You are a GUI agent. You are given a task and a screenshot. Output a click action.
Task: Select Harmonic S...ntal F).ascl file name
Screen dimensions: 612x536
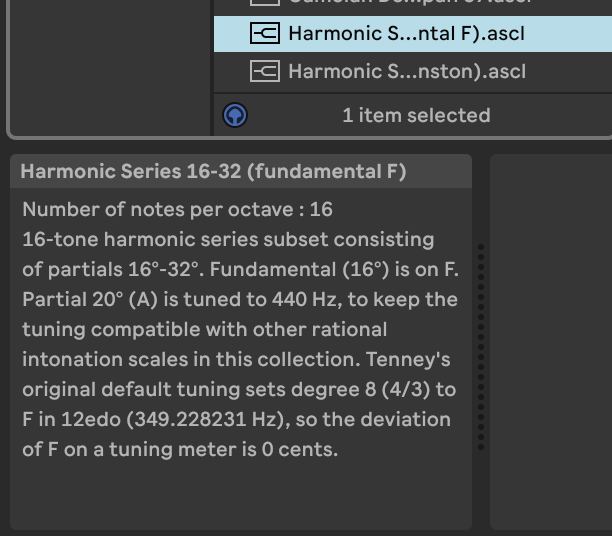[406, 33]
